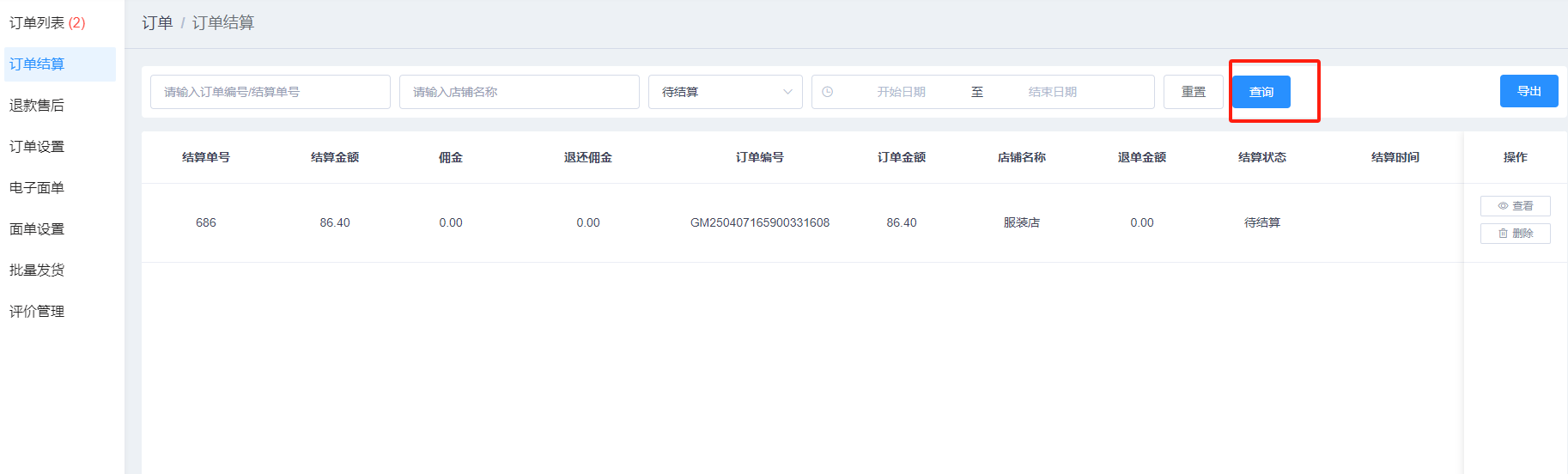1568x474 pixels.
Task: Go to 退款售后 menu item
Action: (37, 106)
